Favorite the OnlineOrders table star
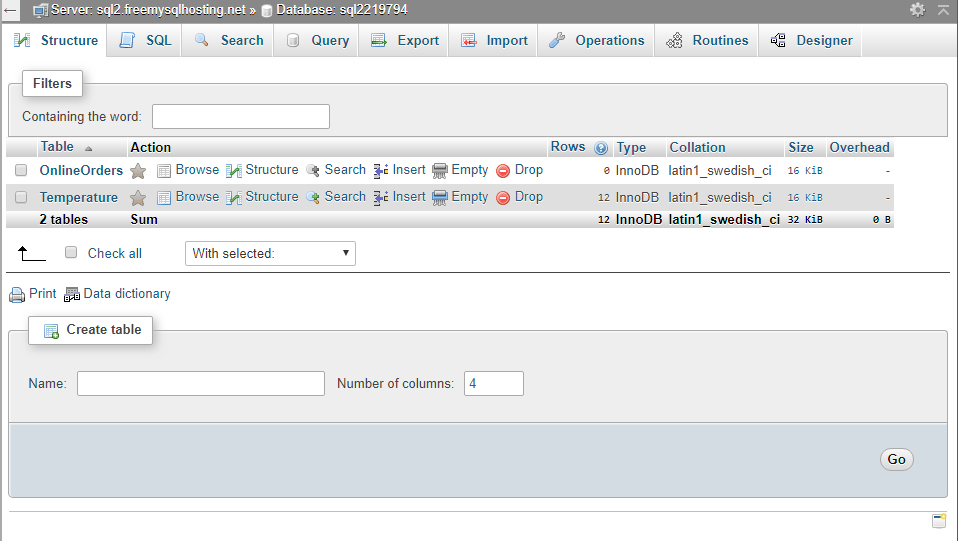Image resolution: width=958 pixels, height=541 pixels. [x=138, y=171]
